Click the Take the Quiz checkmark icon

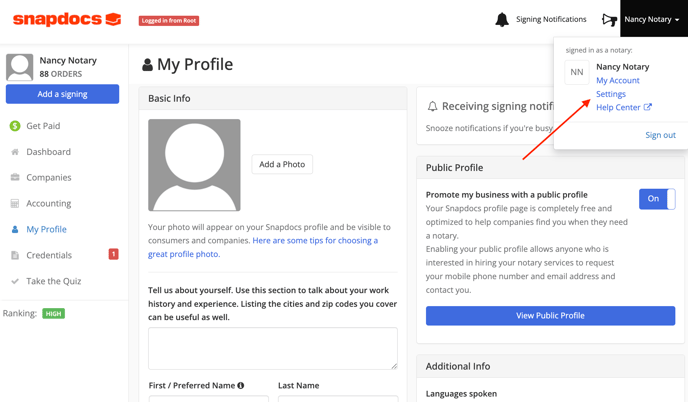click(15, 282)
